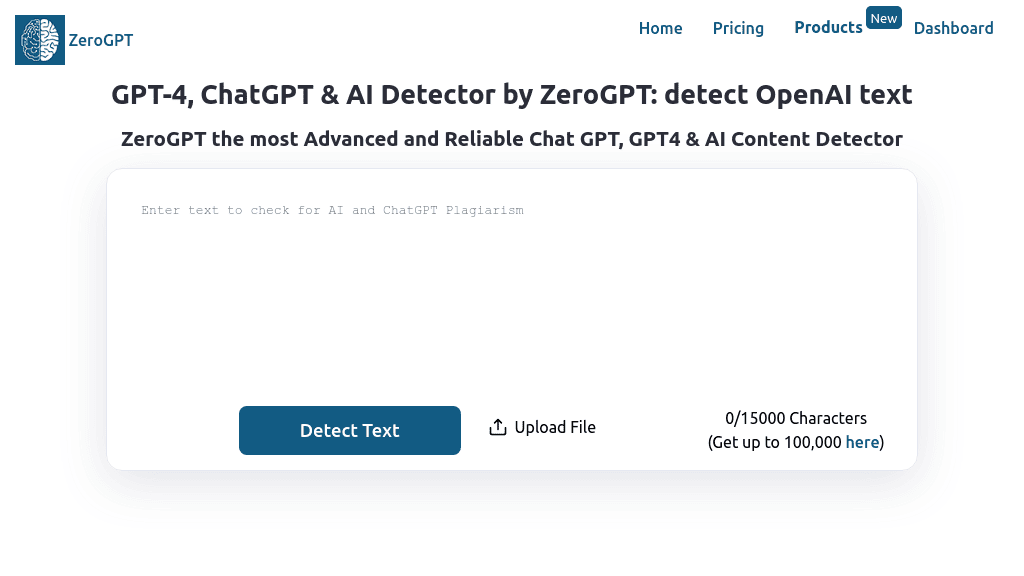Click the New badge above Products
Image resolution: width=1024 pixels, height=576 pixels.
(883, 17)
